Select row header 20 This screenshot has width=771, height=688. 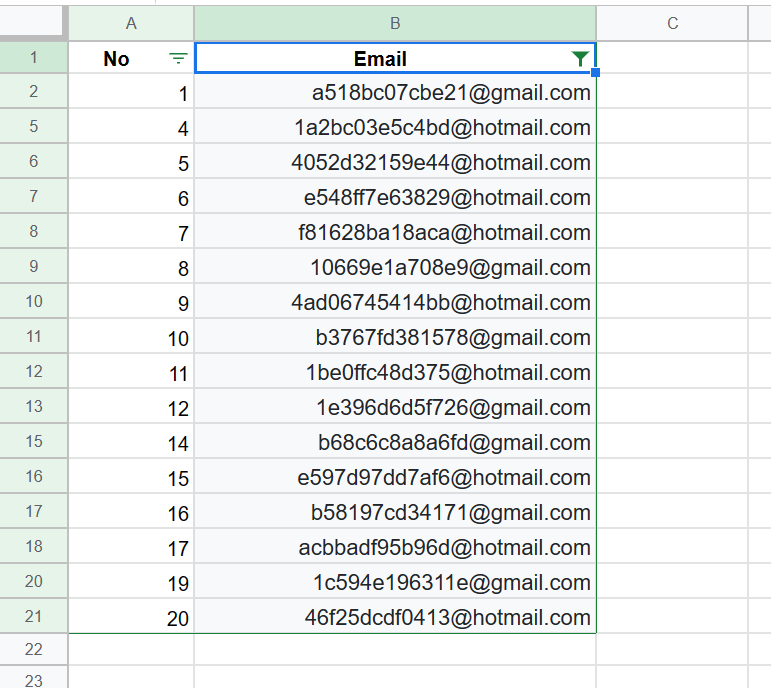coord(33,581)
